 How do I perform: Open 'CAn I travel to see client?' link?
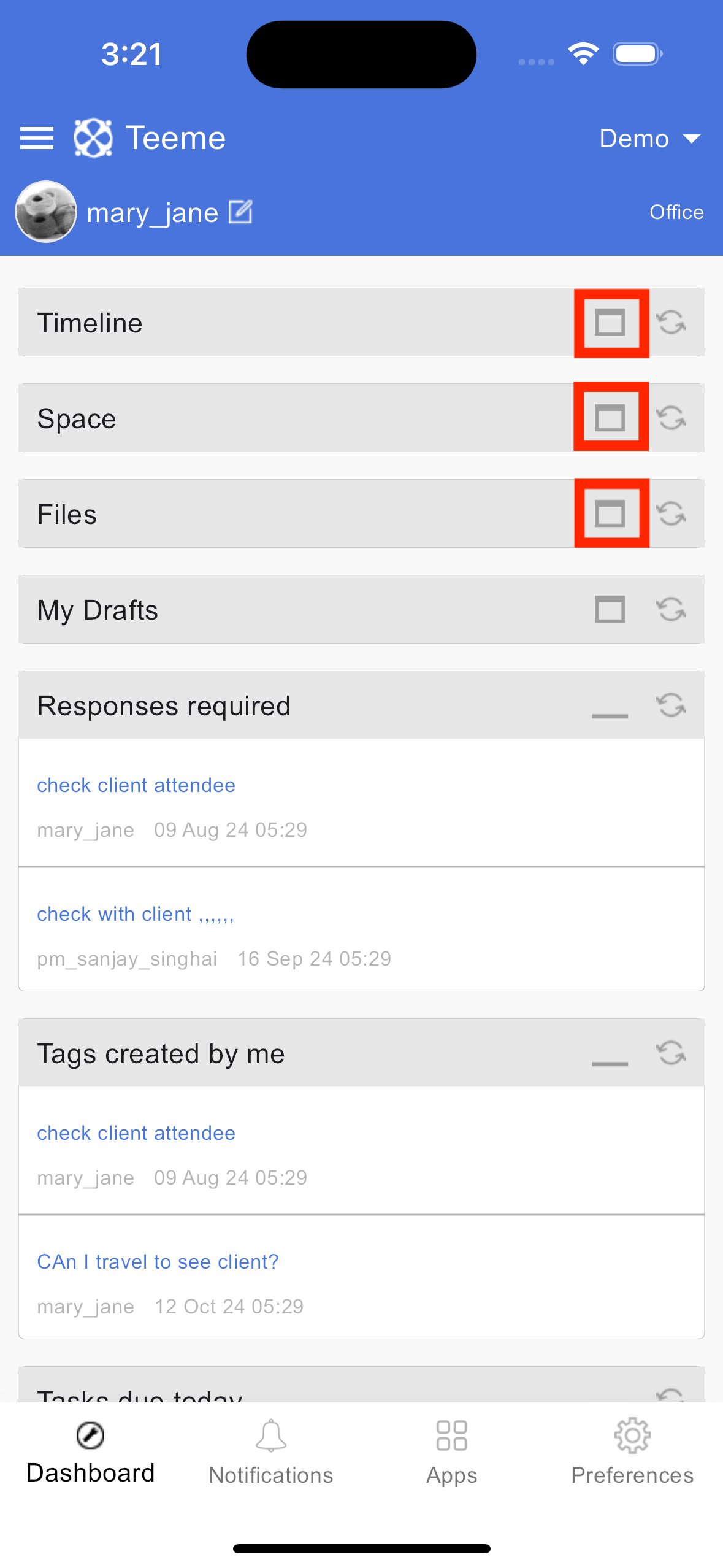pyautogui.click(x=158, y=1262)
